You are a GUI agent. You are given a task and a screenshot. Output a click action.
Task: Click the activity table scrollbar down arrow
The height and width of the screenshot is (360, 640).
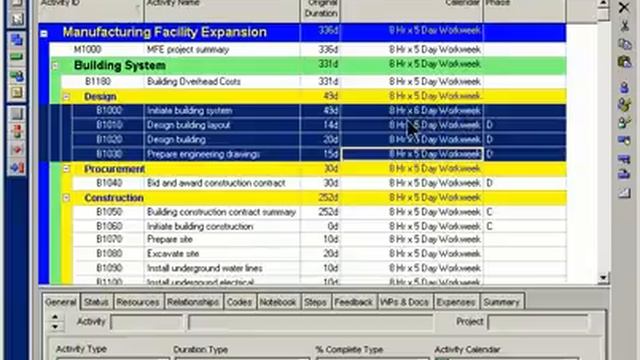(603, 278)
